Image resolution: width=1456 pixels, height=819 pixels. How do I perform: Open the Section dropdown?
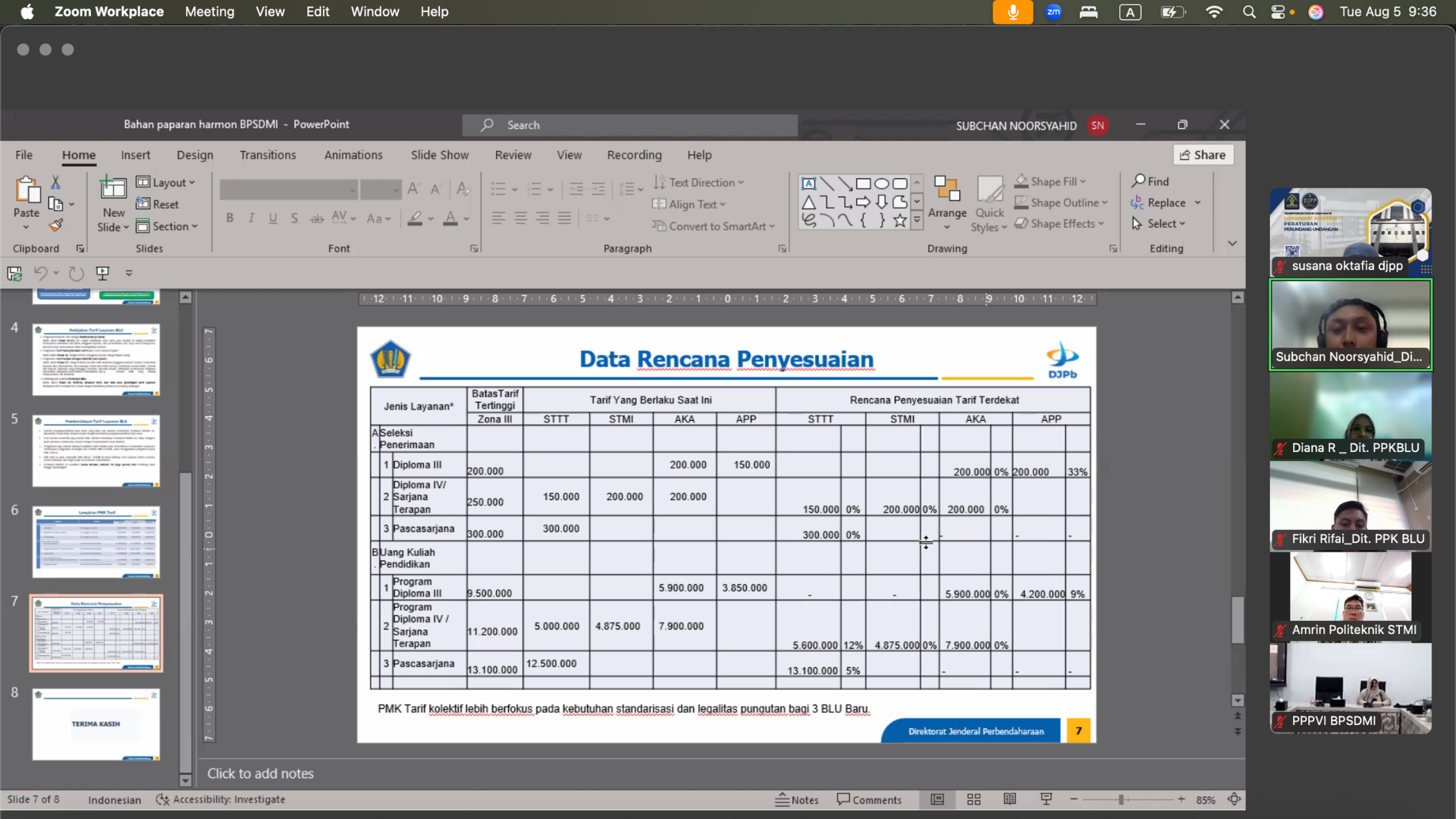coord(167,226)
